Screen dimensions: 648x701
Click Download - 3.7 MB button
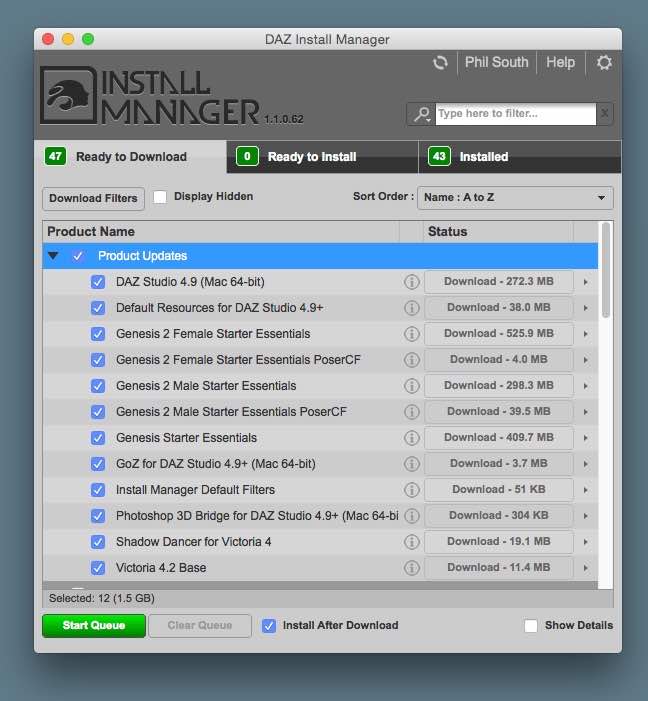click(x=499, y=464)
